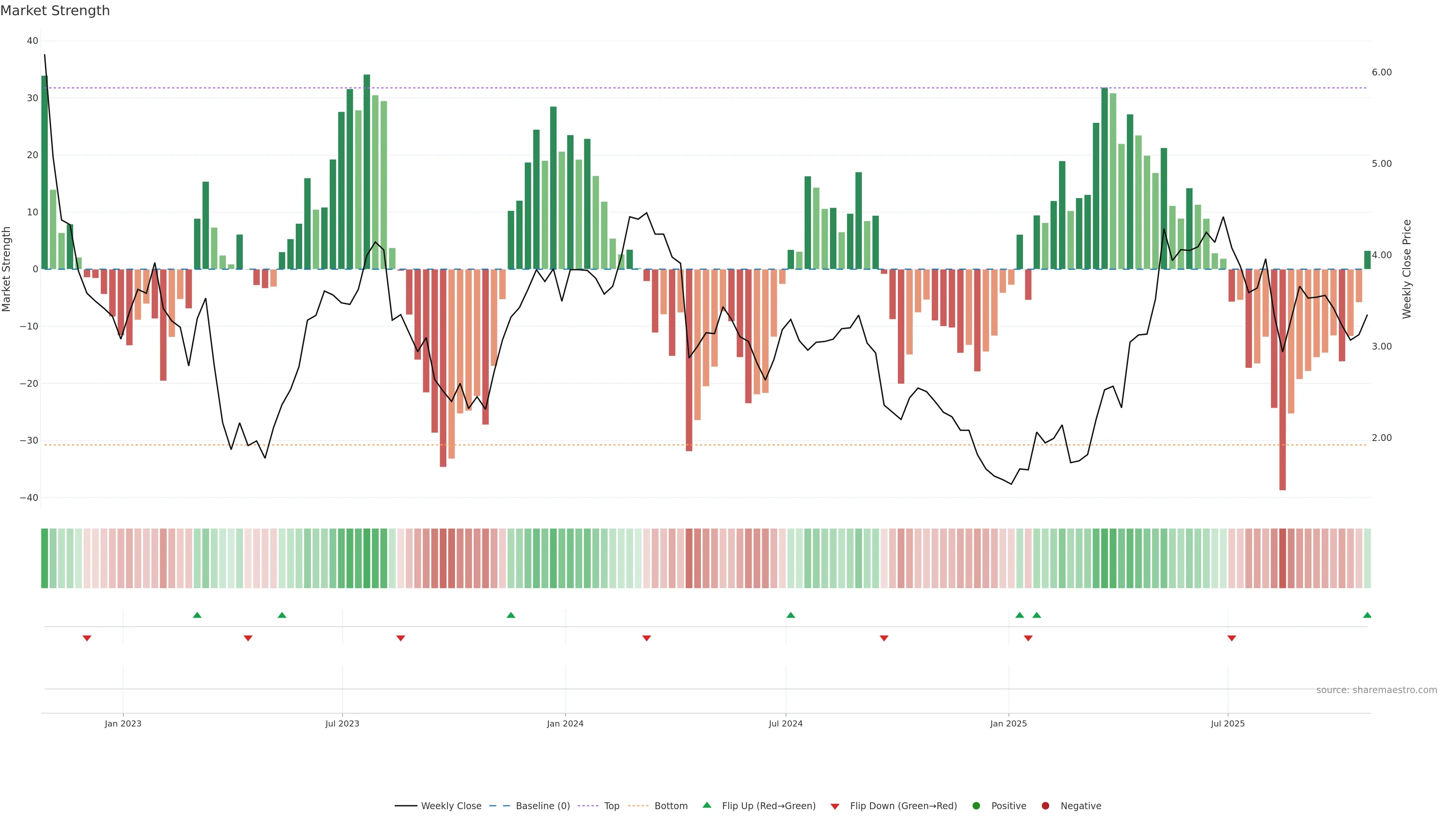The image size is (1456, 819).
Task: Click the Market Strength chart title
Action: 55,11
